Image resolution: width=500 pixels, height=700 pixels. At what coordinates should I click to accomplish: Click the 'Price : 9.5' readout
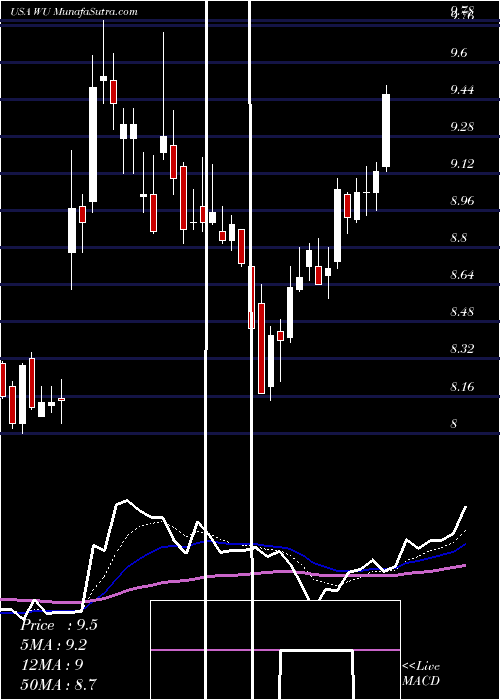pyautogui.click(x=59, y=625)
